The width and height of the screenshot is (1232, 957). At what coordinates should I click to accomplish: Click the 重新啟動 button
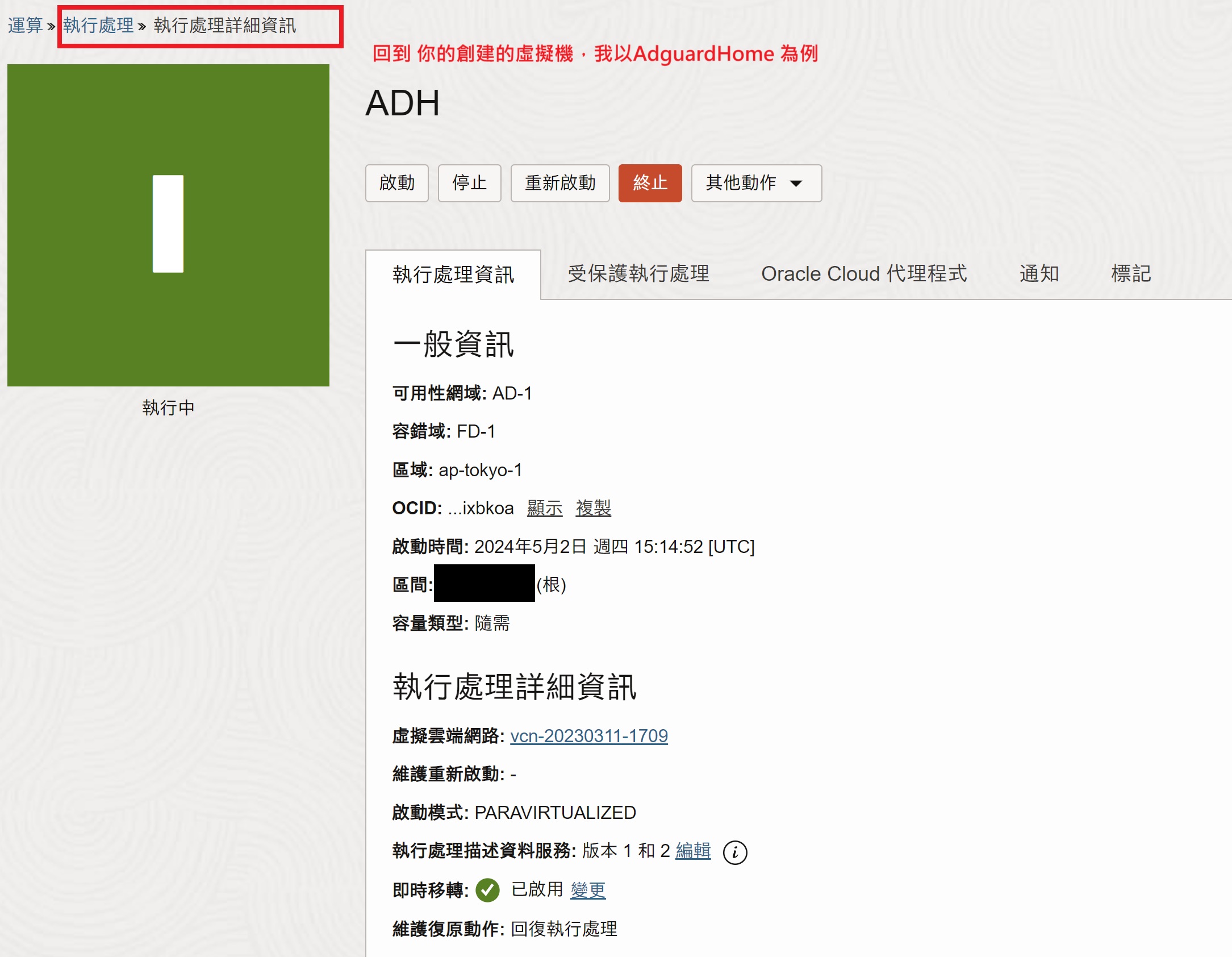click(559, 183)
